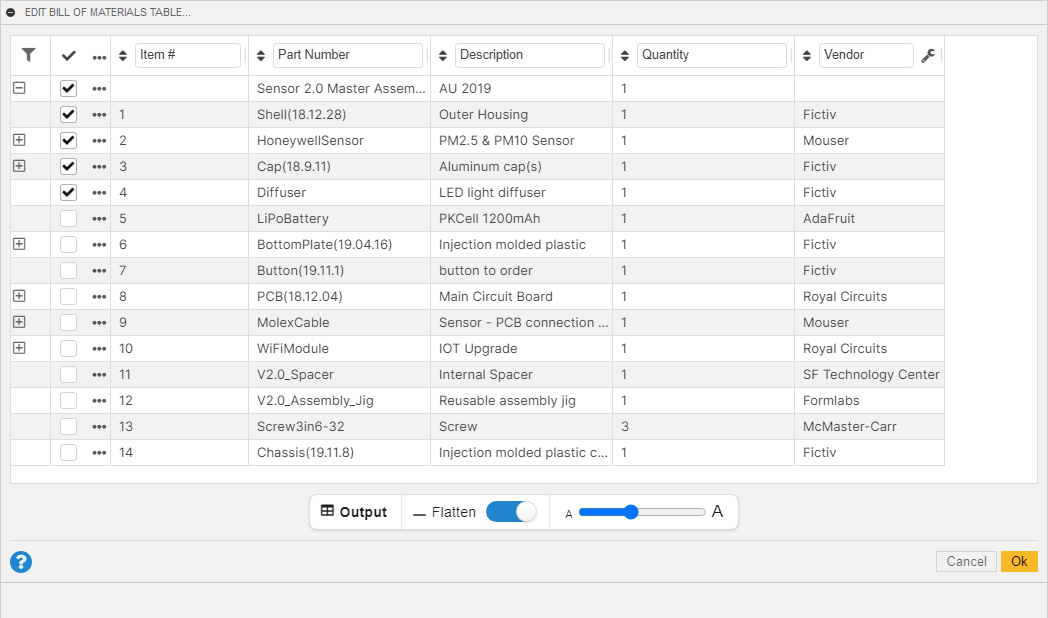The image size is (1048, 618).
Task: Check the box for PCB(18.12.04) row
Action: click(x=68, y=297)
